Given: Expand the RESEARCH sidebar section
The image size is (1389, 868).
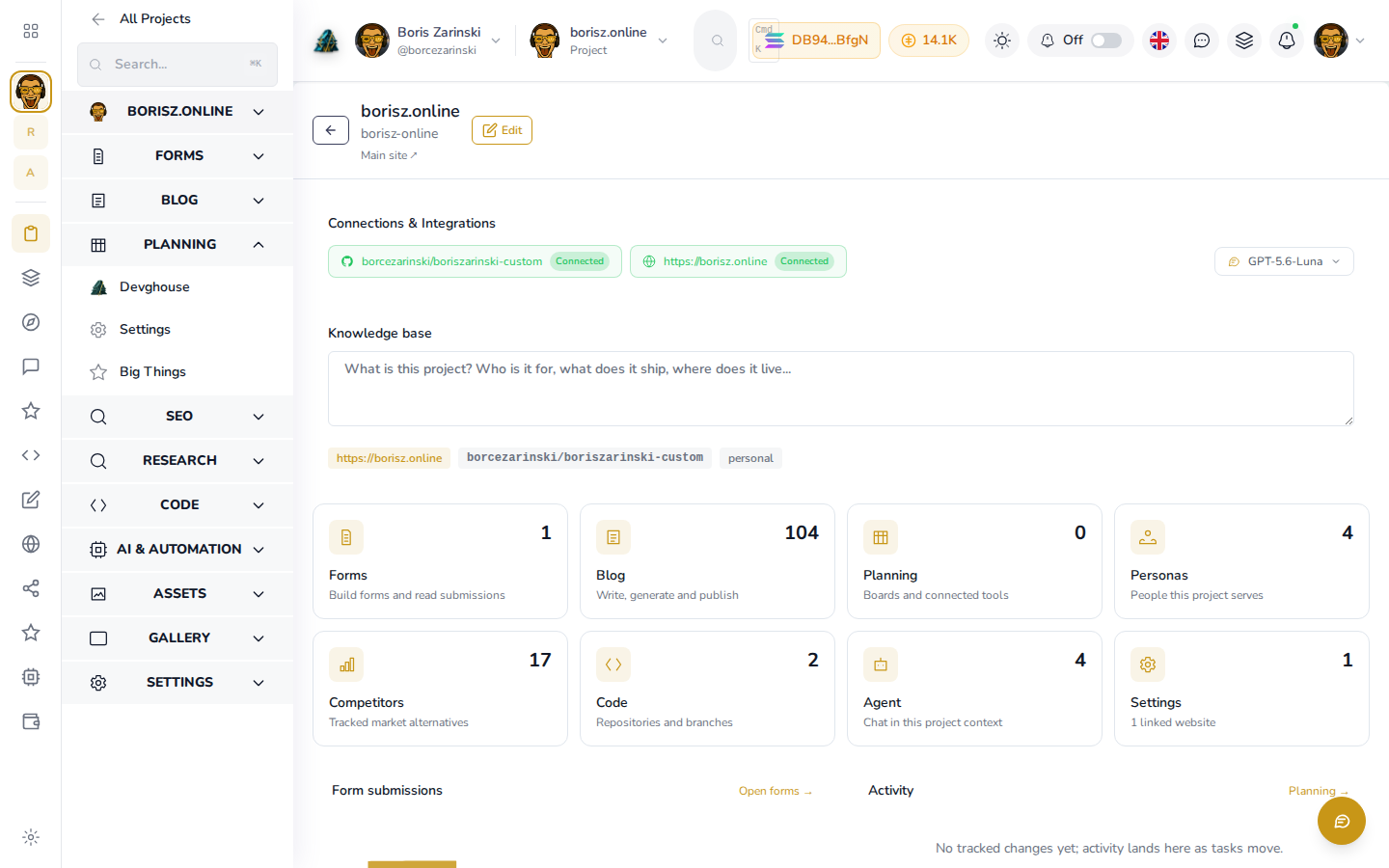Looking at the screenshot, I should tap(177, 461).
